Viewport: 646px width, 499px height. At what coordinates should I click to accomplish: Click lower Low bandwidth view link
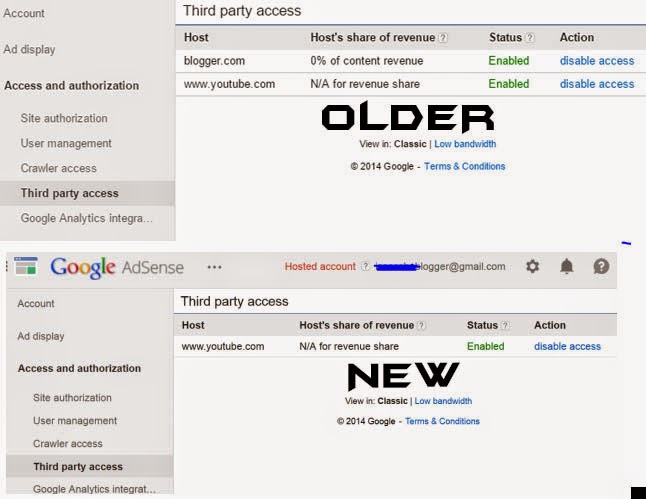[443, 401]
